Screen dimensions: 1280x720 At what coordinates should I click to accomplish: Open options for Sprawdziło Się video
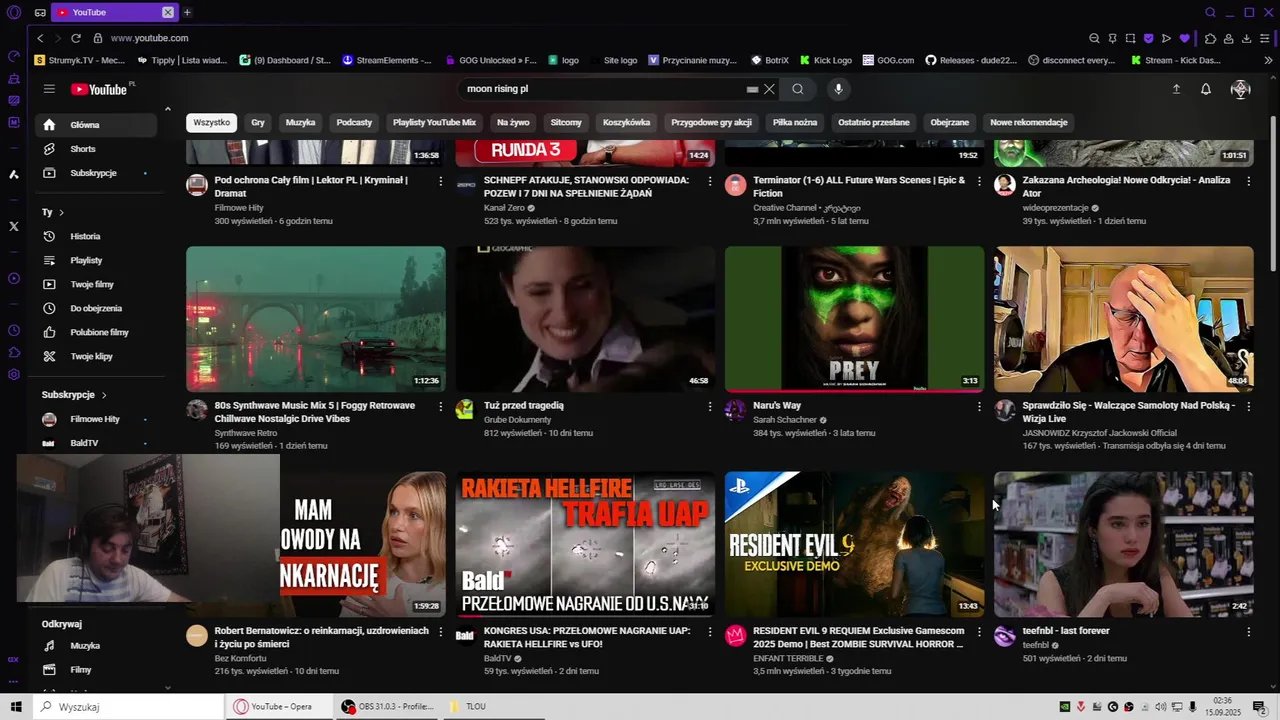coord(1248,406)
